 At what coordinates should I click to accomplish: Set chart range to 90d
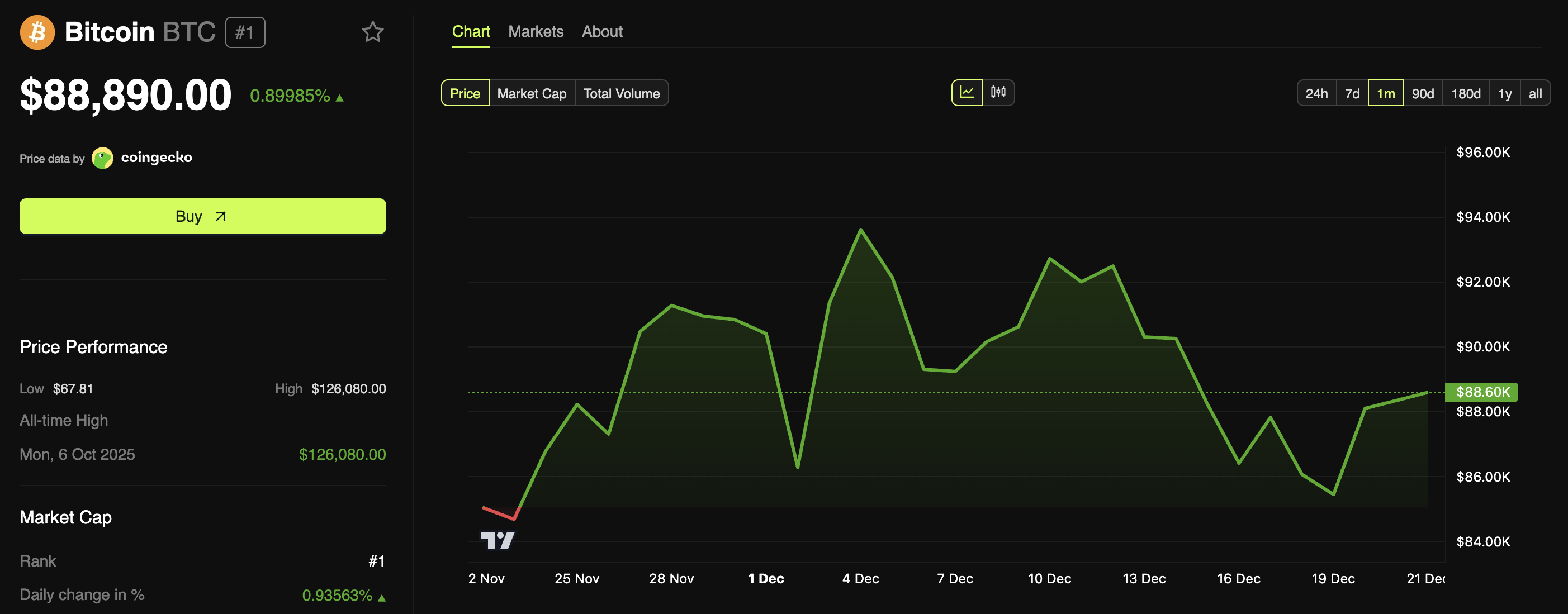(1423, 93)
